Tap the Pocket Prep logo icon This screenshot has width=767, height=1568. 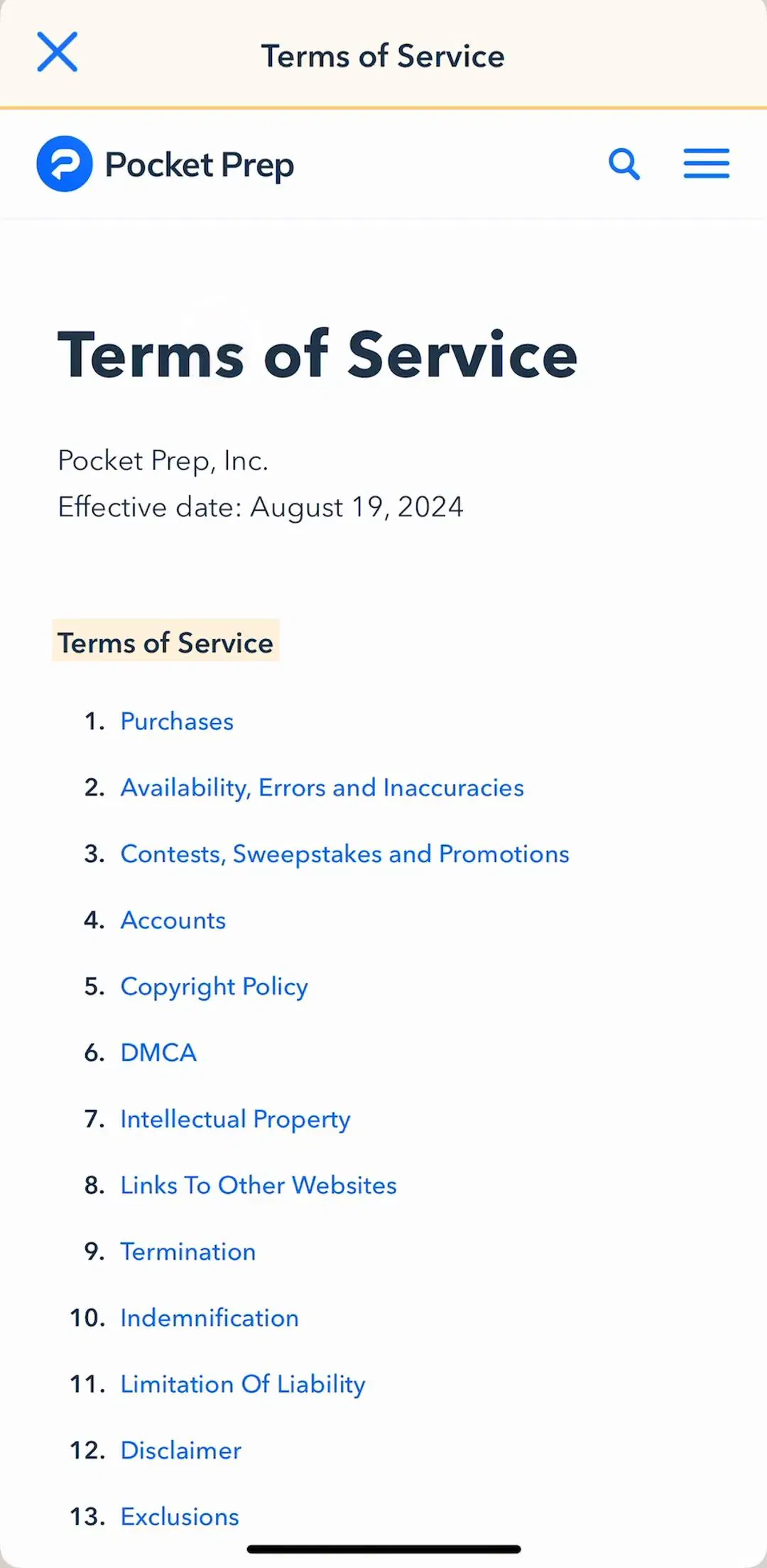tap(65, 164)
